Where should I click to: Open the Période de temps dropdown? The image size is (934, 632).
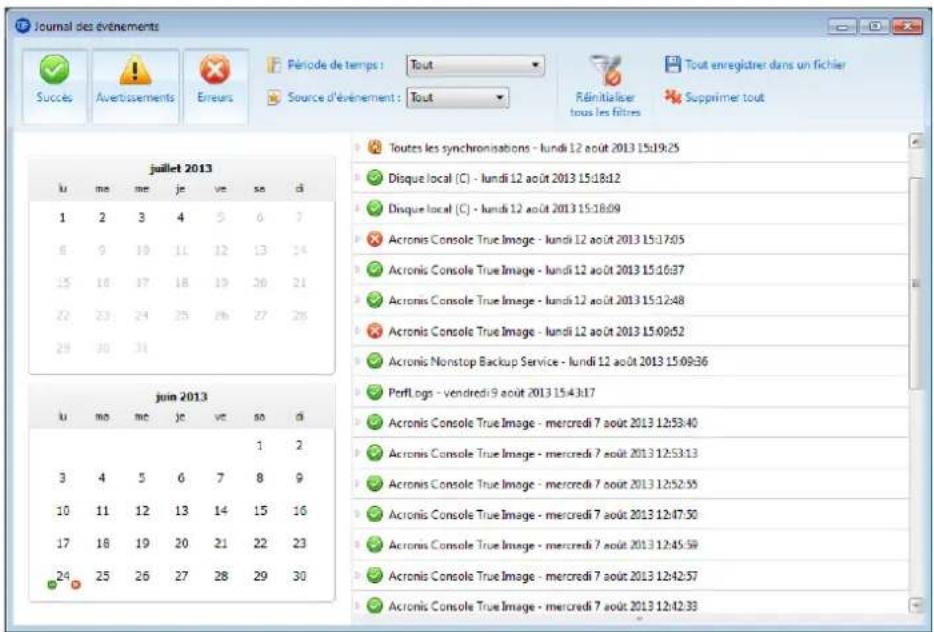pyautogui.click(x=475, y=65)
